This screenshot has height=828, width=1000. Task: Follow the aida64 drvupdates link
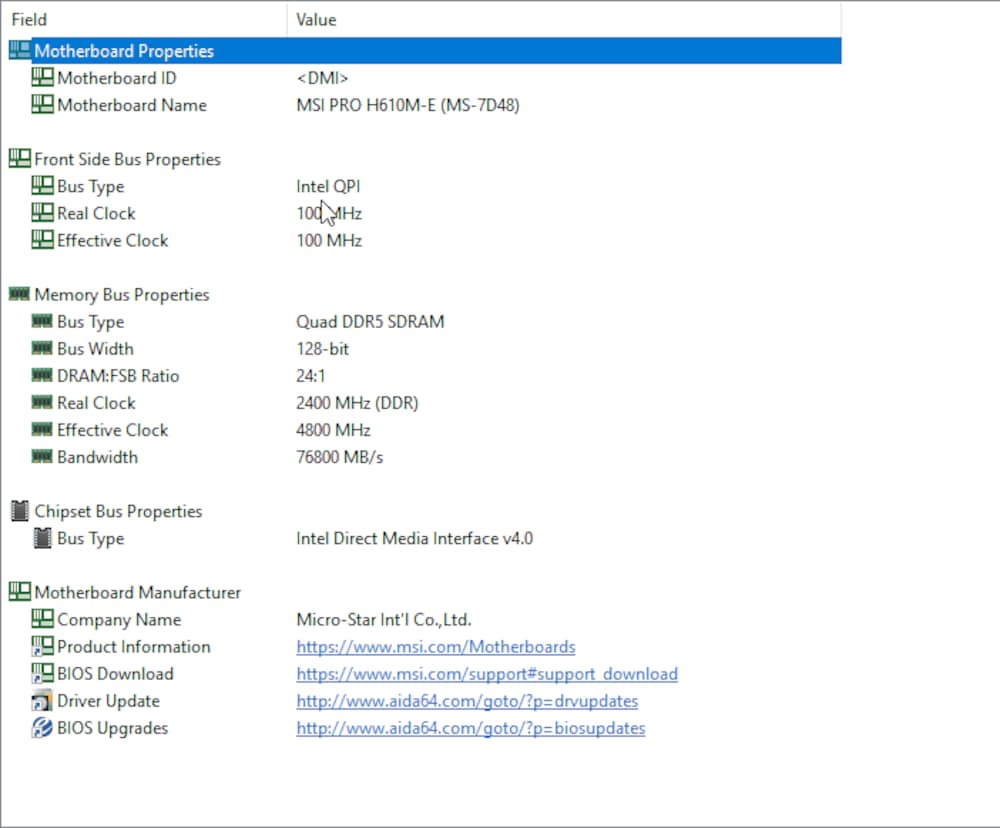[467, 701]
